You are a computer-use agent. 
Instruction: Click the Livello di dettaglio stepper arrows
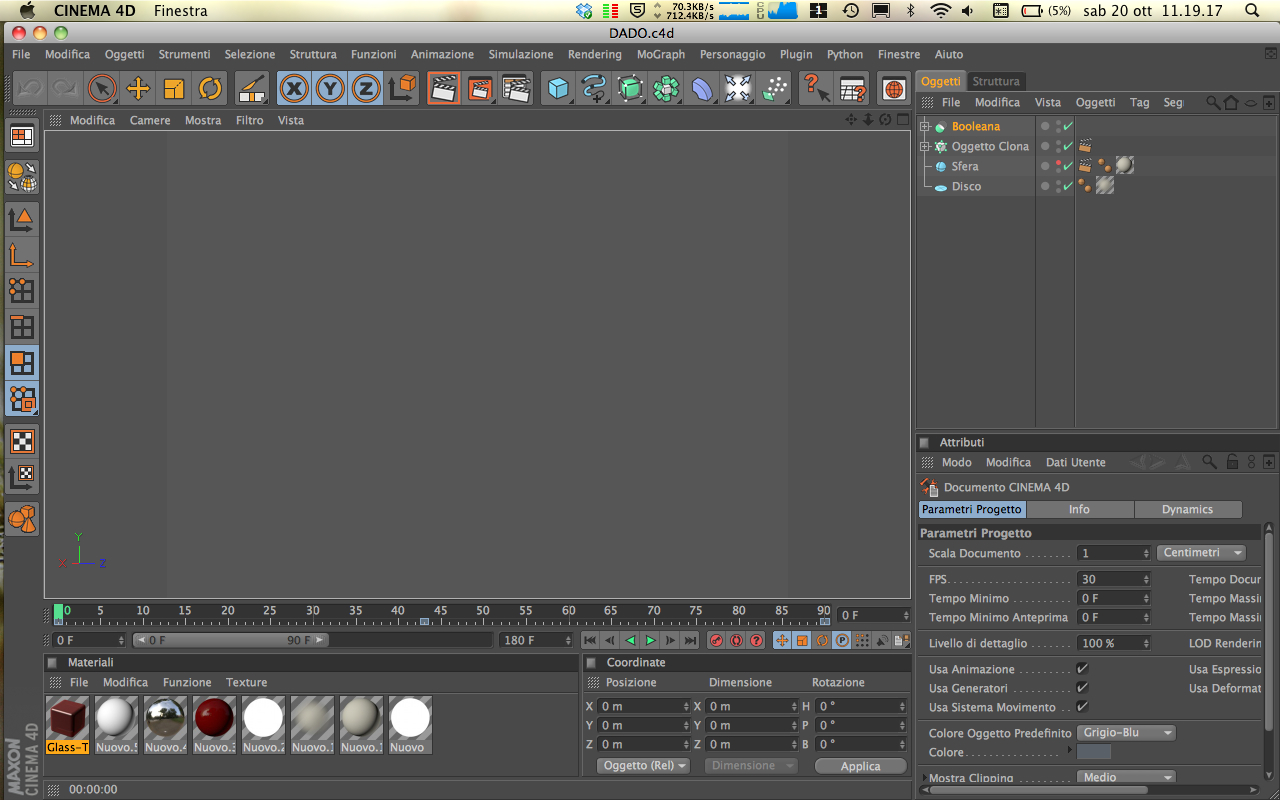point(1146,643)
